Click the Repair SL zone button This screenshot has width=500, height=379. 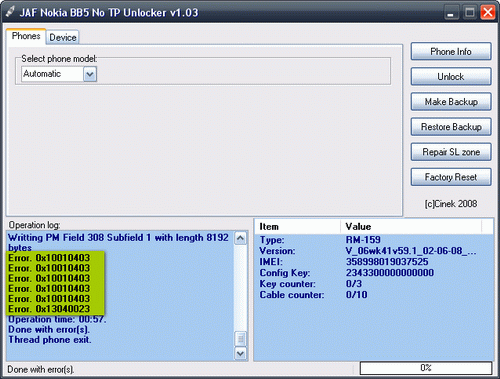point(451,152)
